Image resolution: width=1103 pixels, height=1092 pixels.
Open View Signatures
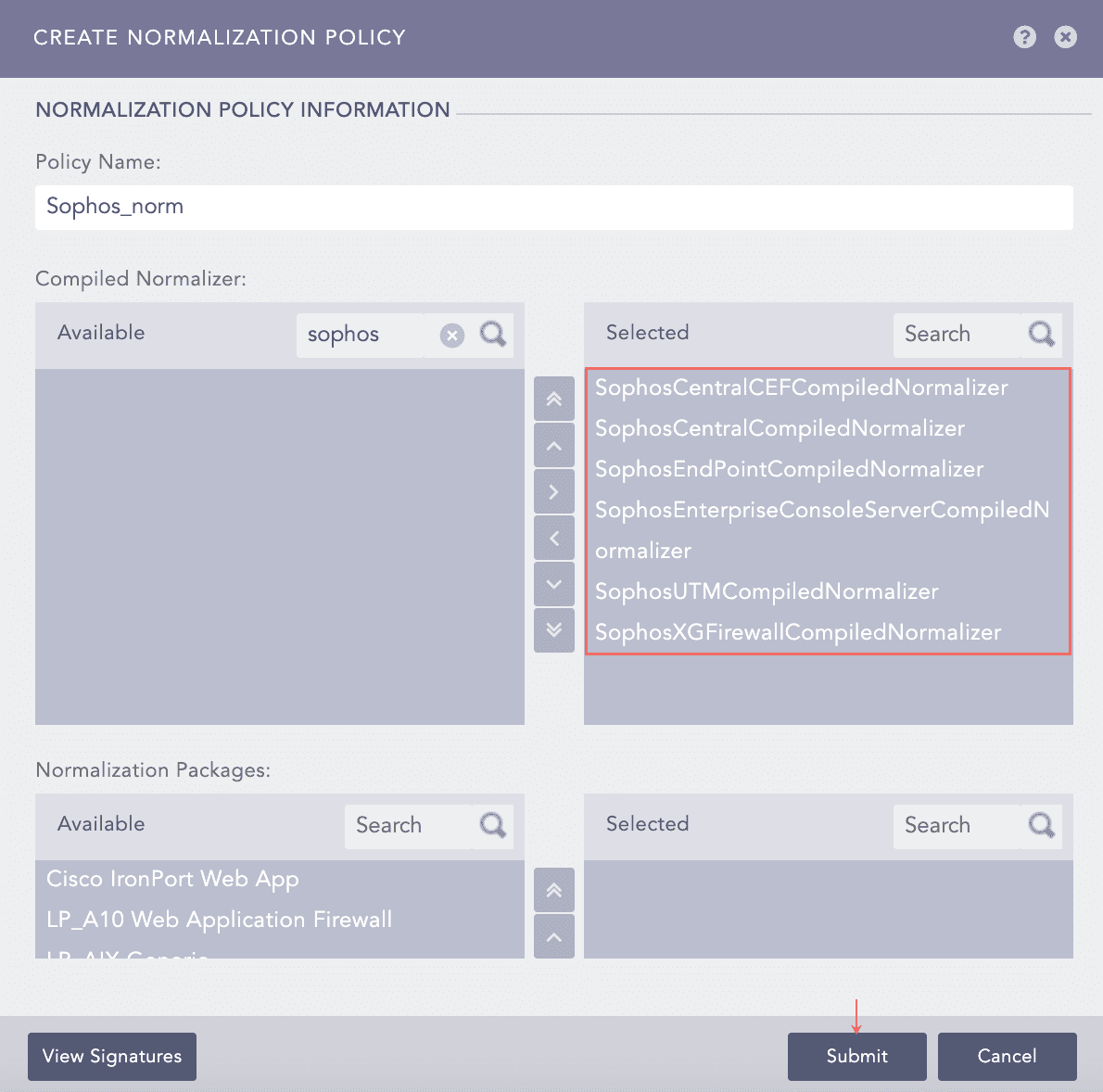click(112, 1057)
